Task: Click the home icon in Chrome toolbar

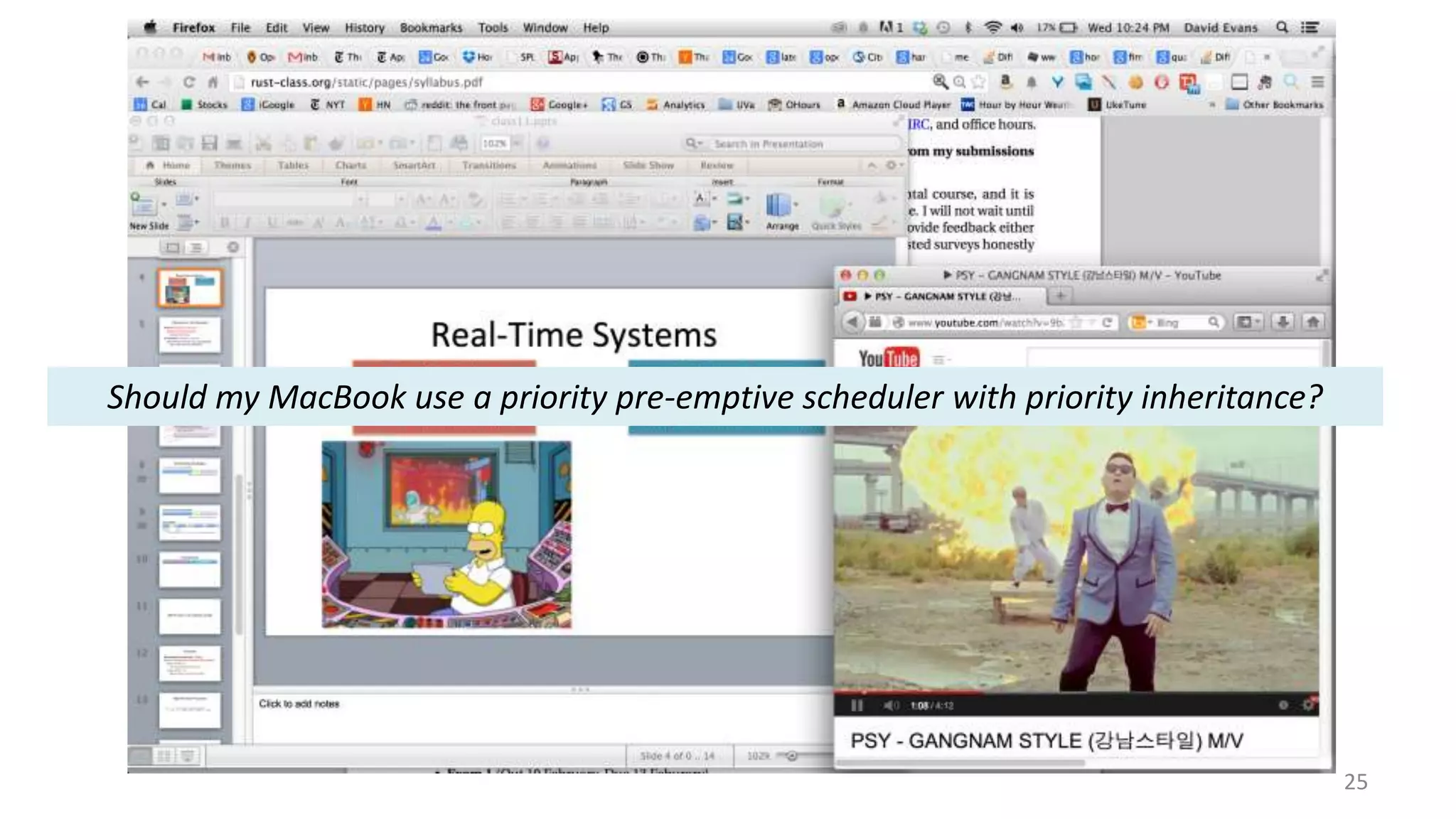Action: (212, 82)
